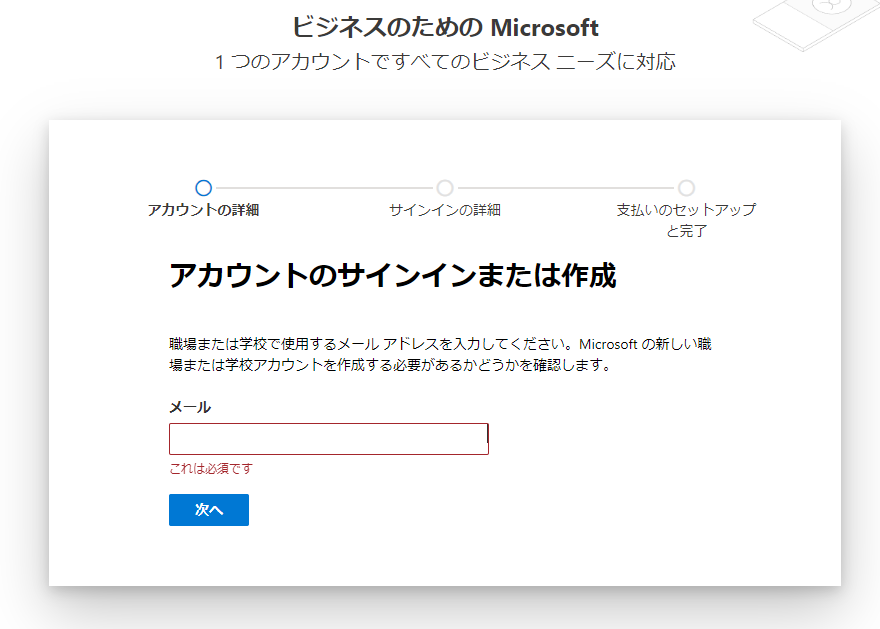Click the right end of the email box
The width and height of the screenshot is (880, 629).
click(x=482, y=439)
